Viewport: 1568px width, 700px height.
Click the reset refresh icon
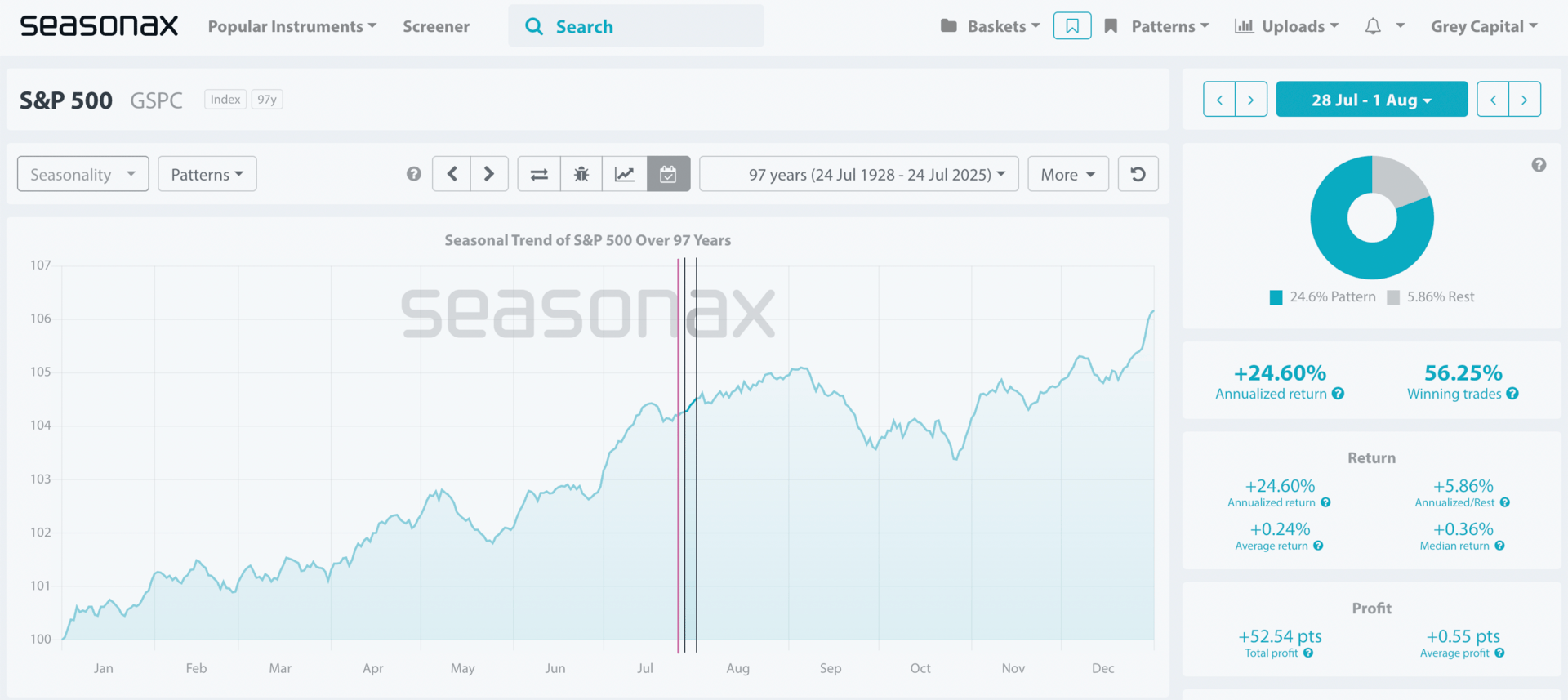1138,174
